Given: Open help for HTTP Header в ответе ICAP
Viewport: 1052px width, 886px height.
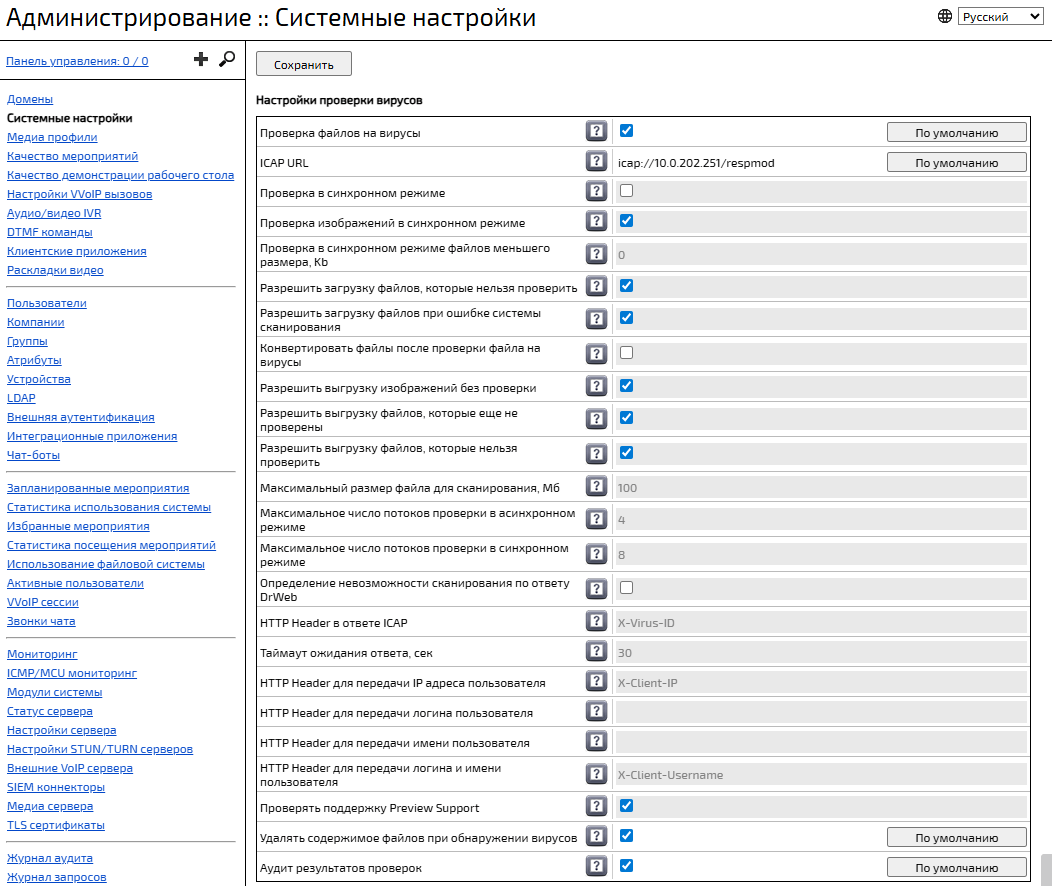Looking at the screenshot, I should [596, 622].
